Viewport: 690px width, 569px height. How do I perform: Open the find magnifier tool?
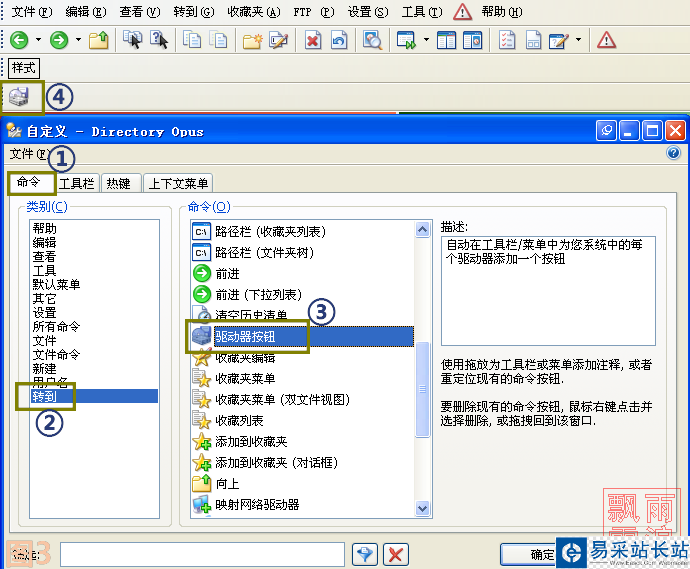[372, 40]
